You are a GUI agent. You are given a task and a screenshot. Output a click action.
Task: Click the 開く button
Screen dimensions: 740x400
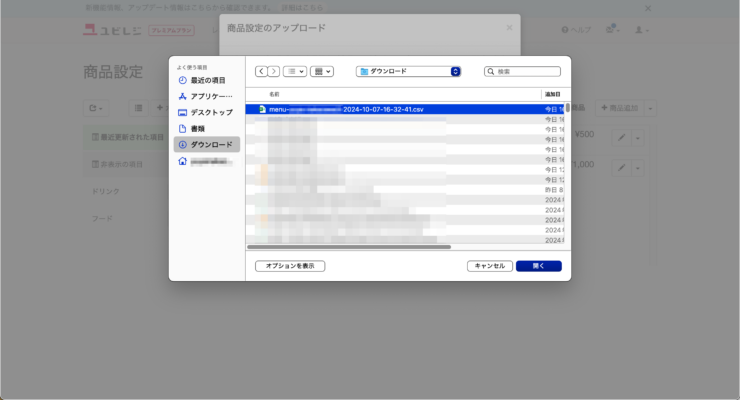pos(538,266)
